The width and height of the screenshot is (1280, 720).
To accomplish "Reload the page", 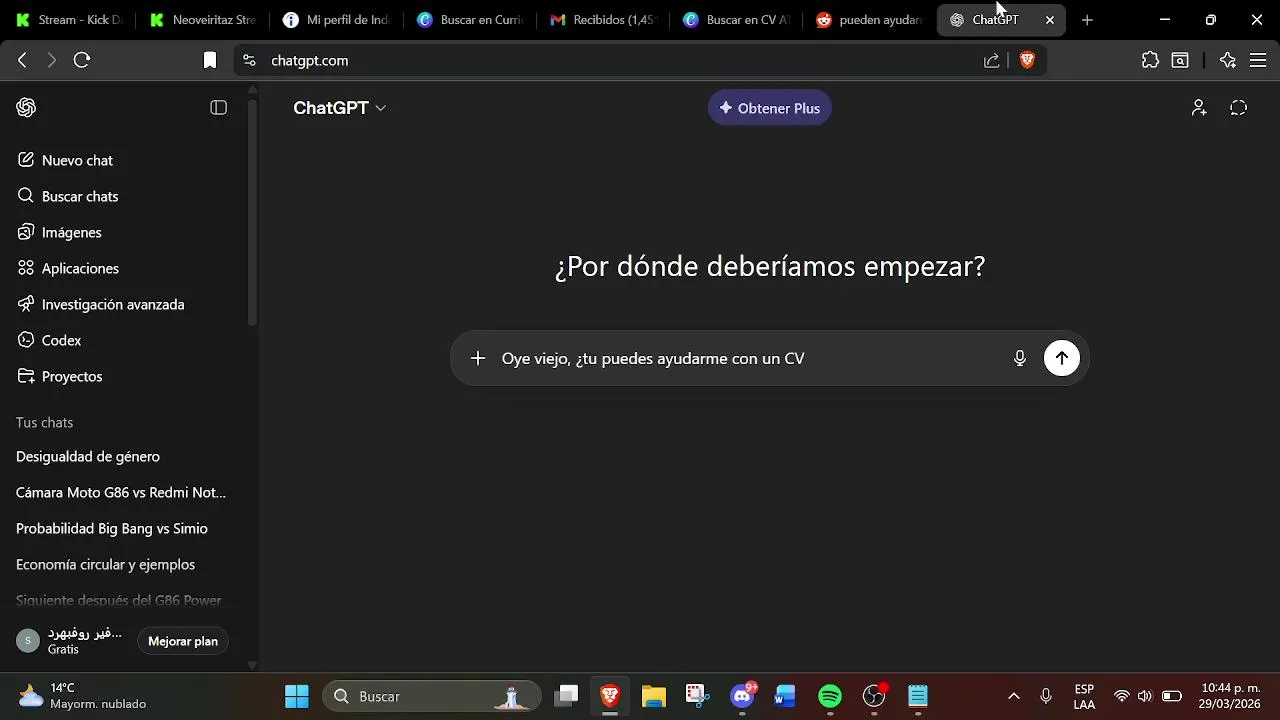I will [82, 60].
